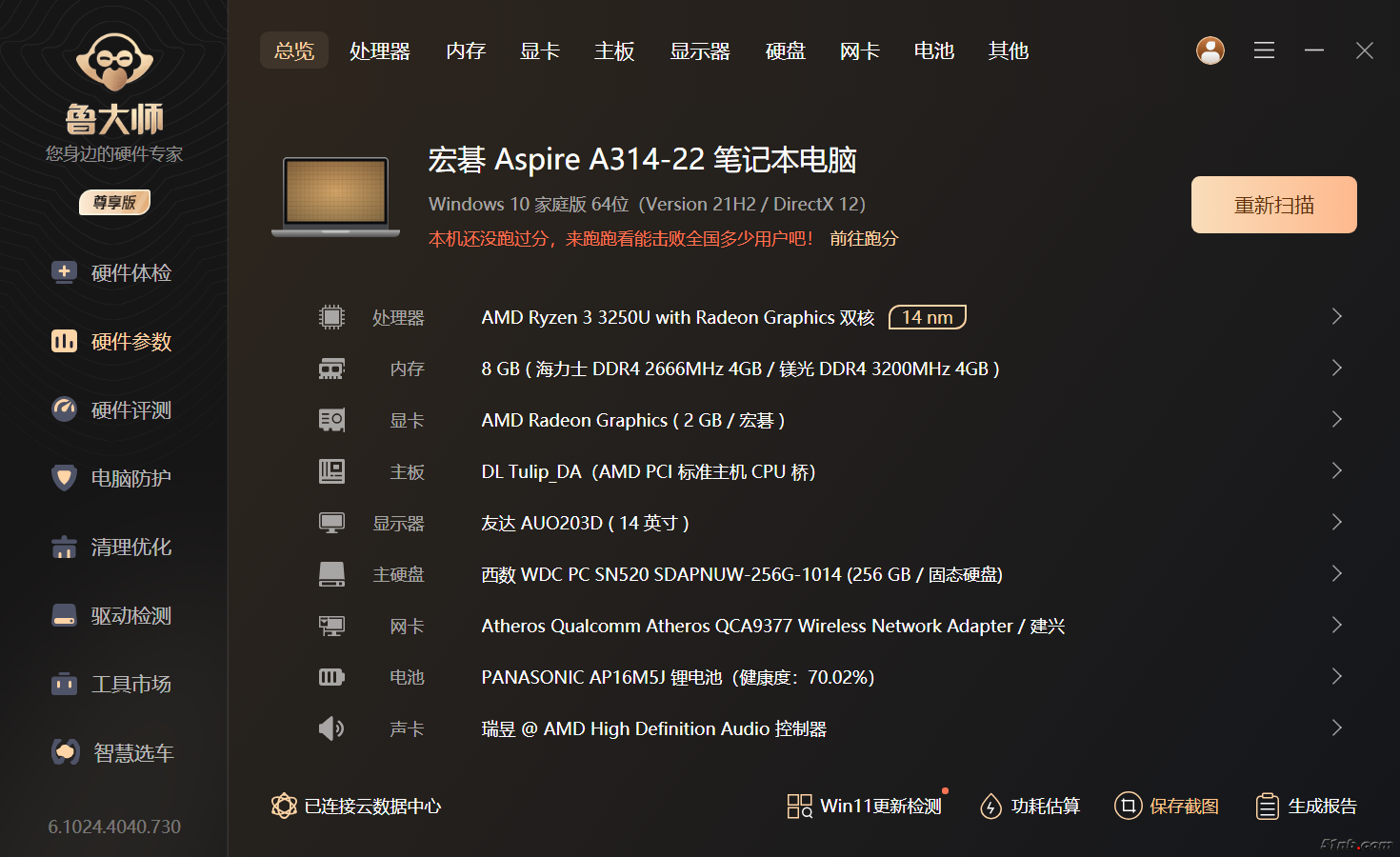Switch to the 主板 tab
The width and height of the screenshot is (1400, 857).
pos(614,50)
